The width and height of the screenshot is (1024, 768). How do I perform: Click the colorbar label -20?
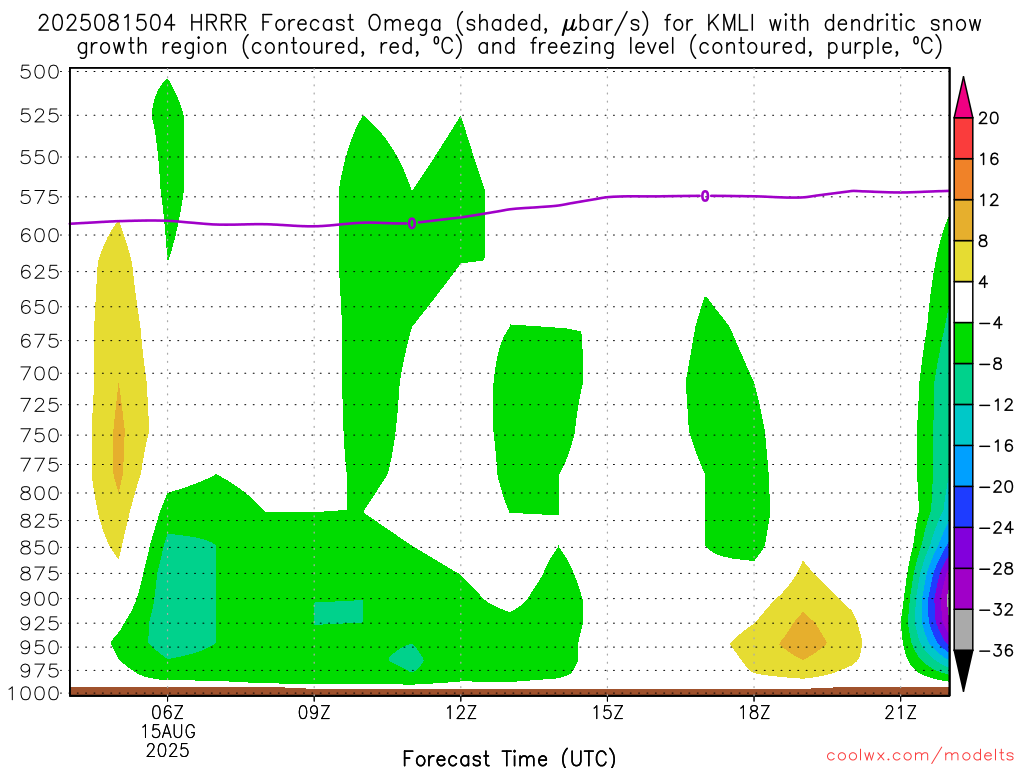click(996, 487)
